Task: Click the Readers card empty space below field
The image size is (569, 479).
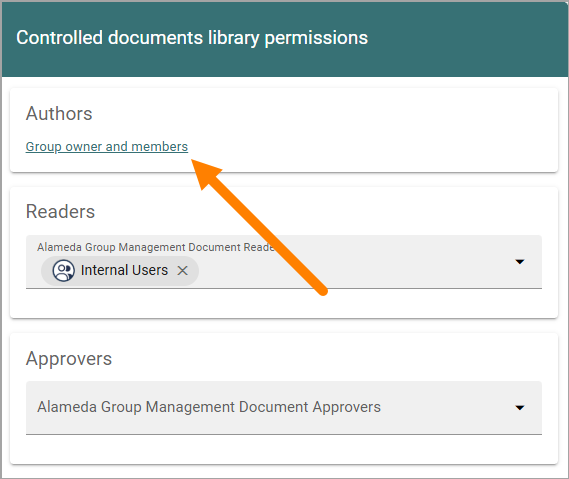Action: point(284,303)
